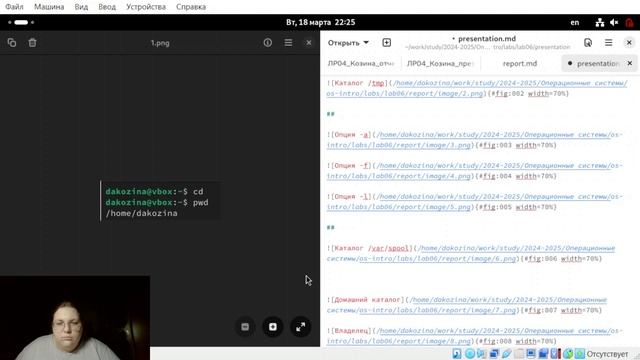Open the Справка menu
The width and height of the screenshot is (640, 360).
click(x=191, y=7)
